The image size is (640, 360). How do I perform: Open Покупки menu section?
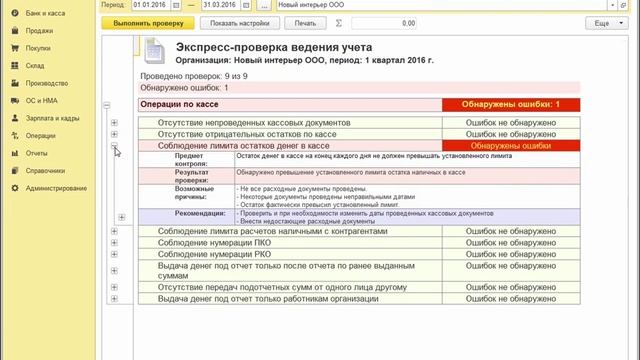(38, 48)
